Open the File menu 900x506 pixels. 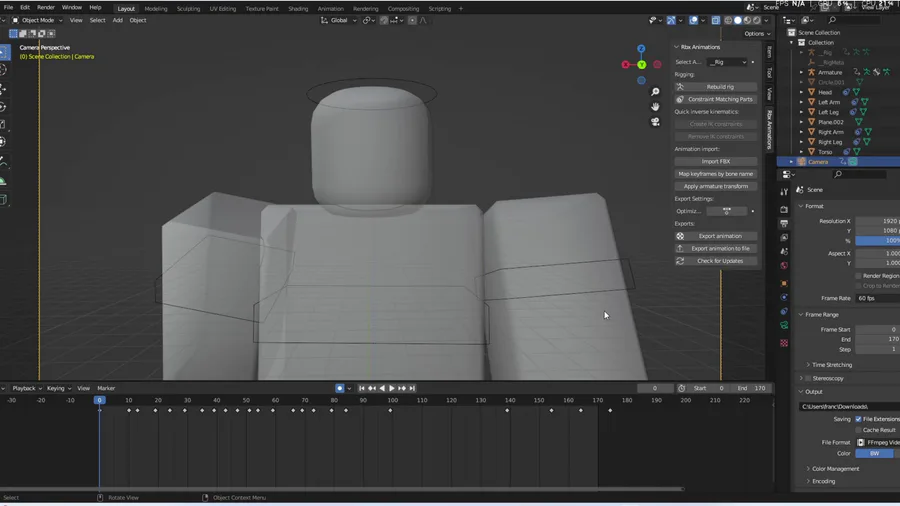[8, 7]
